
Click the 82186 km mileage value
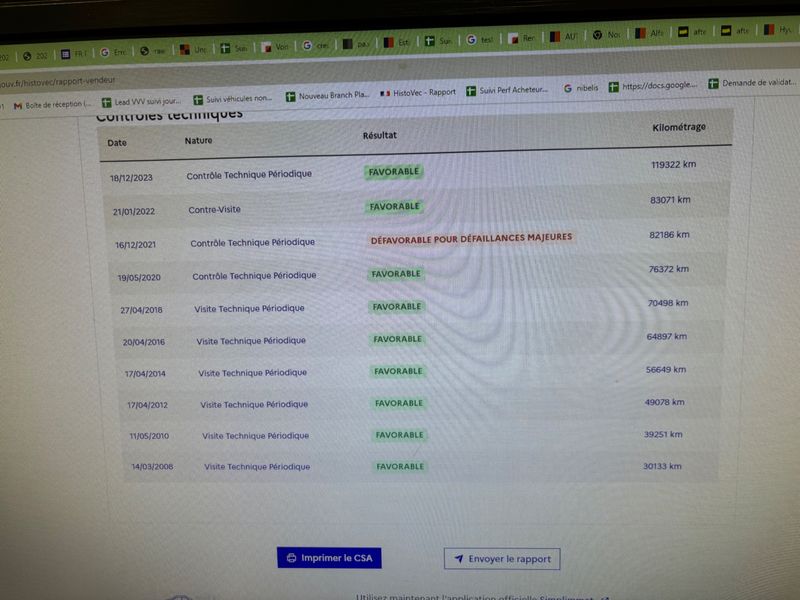pos(669,235)
